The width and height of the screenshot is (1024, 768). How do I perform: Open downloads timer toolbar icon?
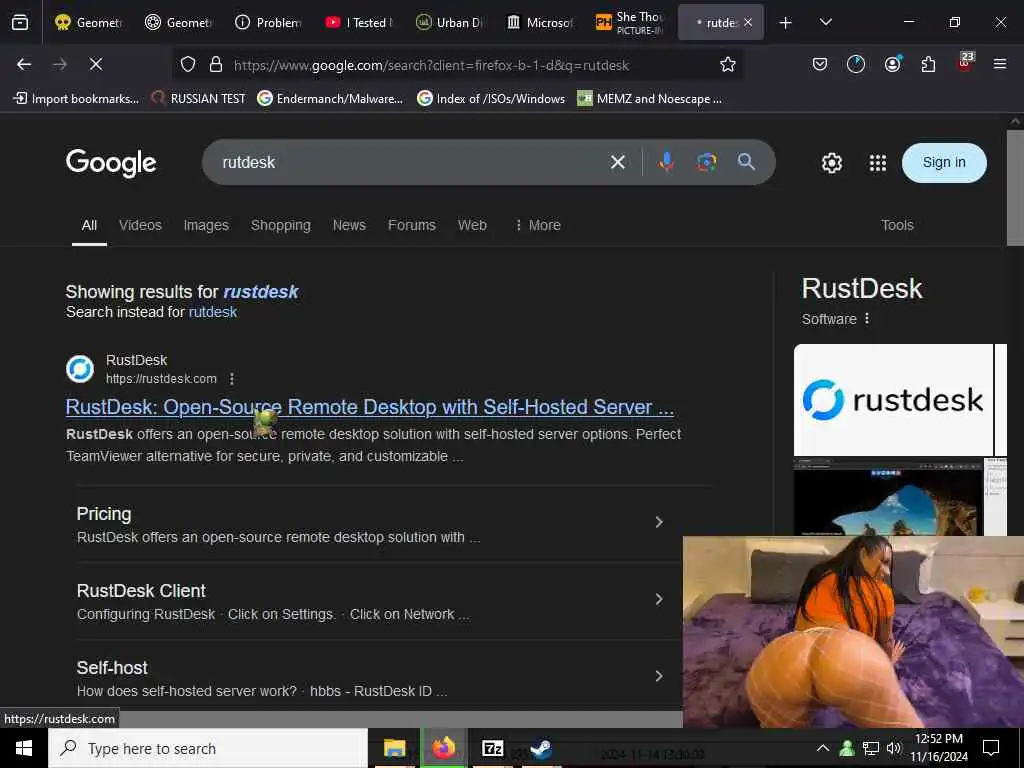pyautogui.click(x=856, y=64)
